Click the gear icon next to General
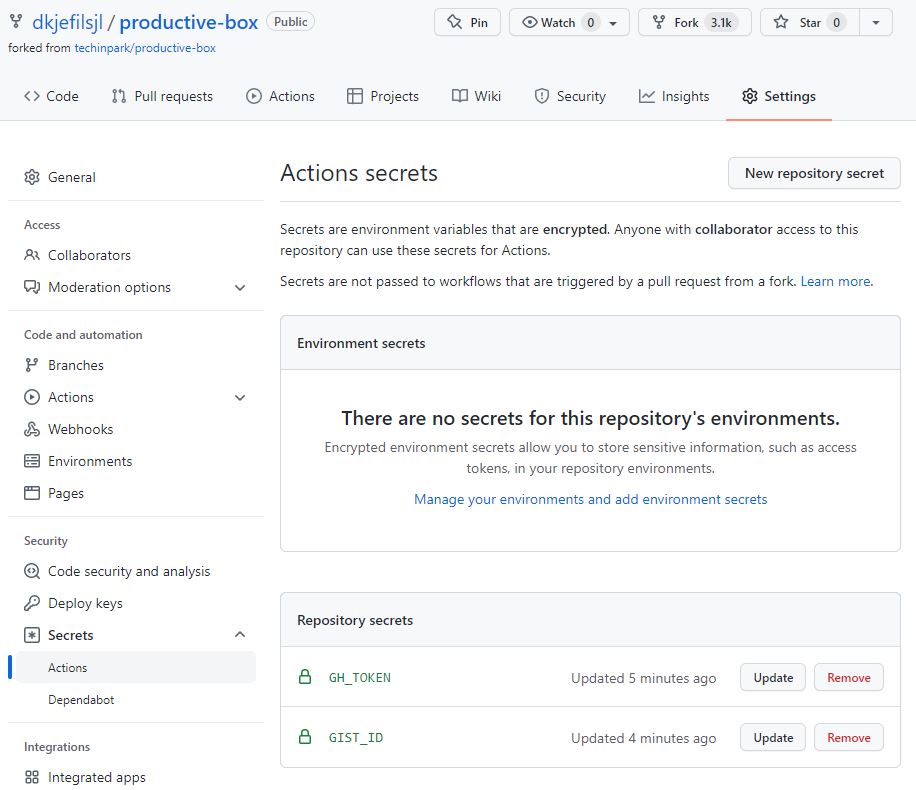The height and width of the screenshot is (790, 916). point(32,177)
